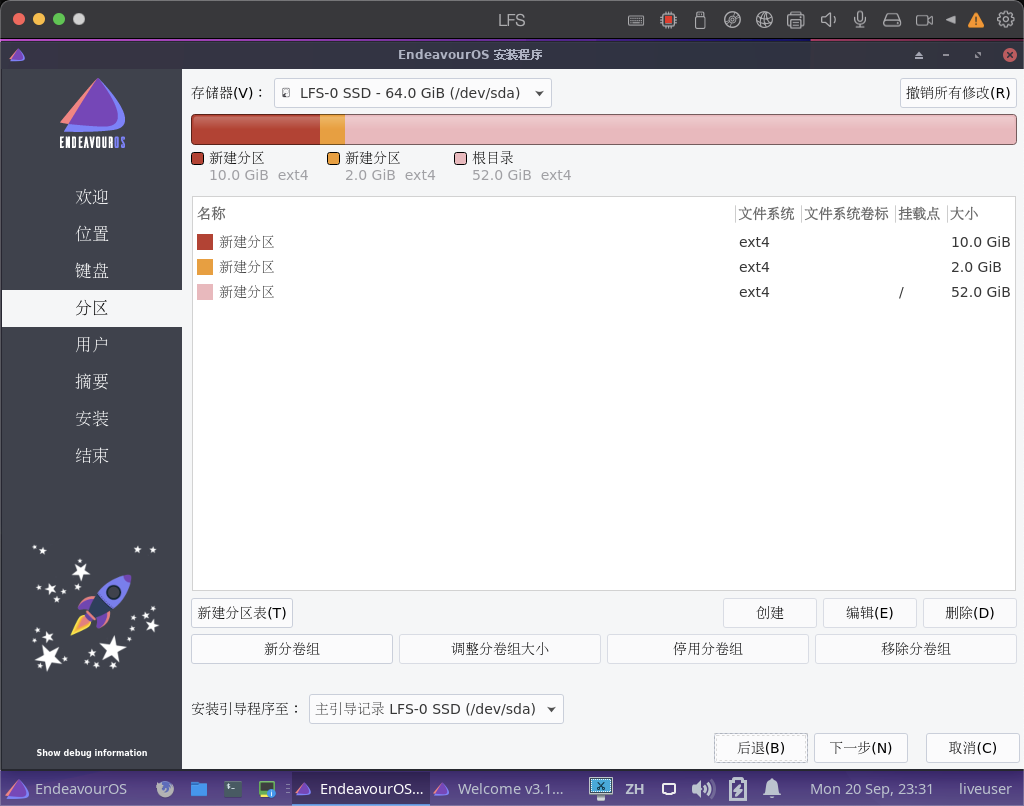Screen dimensions: 1024x806
Task: Click the video camera icon
Action: click(924, 20)
